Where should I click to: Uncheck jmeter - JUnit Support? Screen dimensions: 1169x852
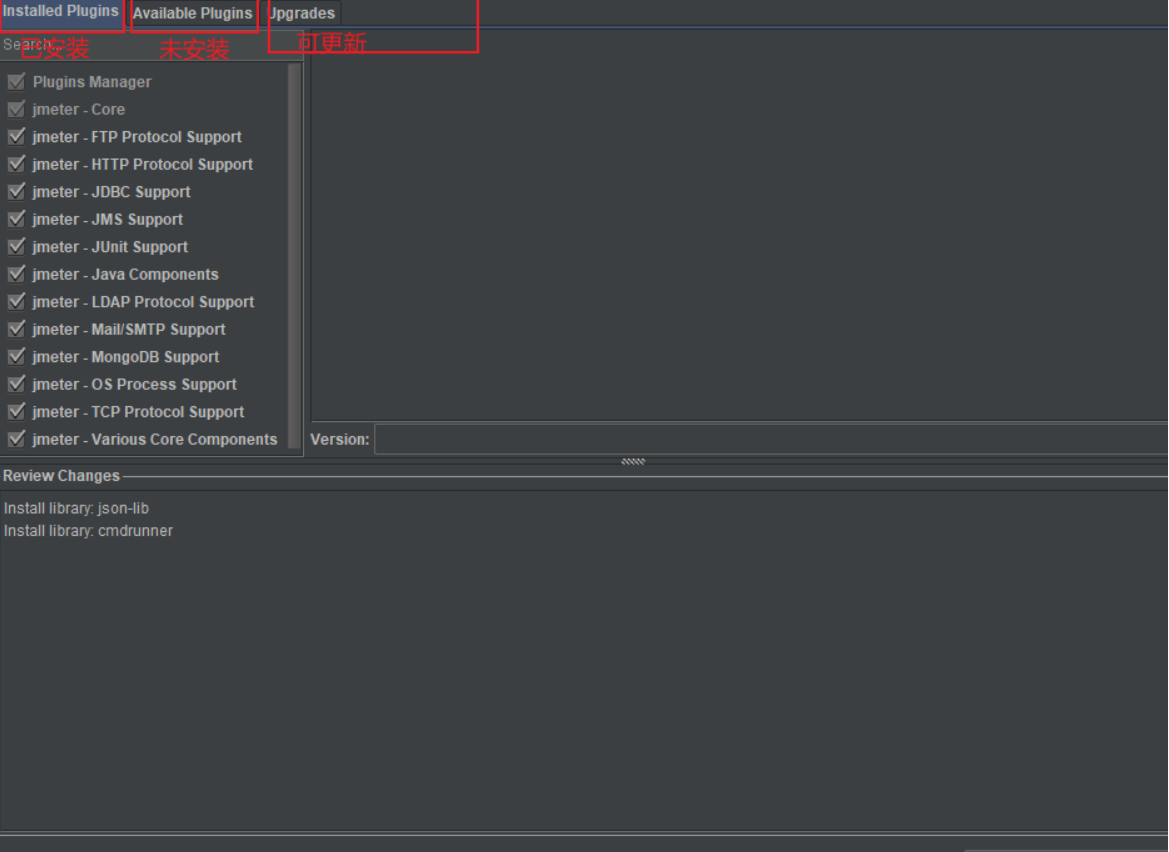click(x=16, y=246)
